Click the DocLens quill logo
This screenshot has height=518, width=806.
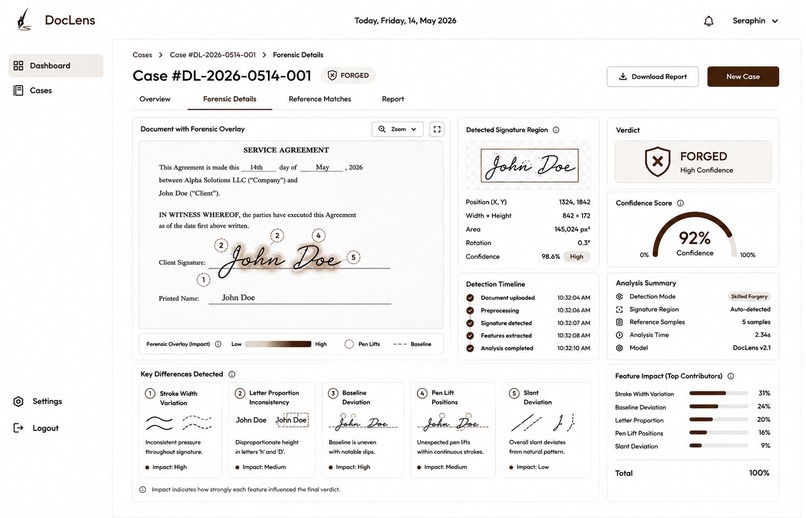tap(24, 20)
